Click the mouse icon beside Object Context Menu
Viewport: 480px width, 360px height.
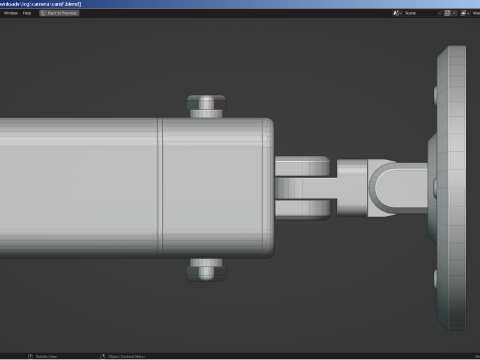pos(103,357)
